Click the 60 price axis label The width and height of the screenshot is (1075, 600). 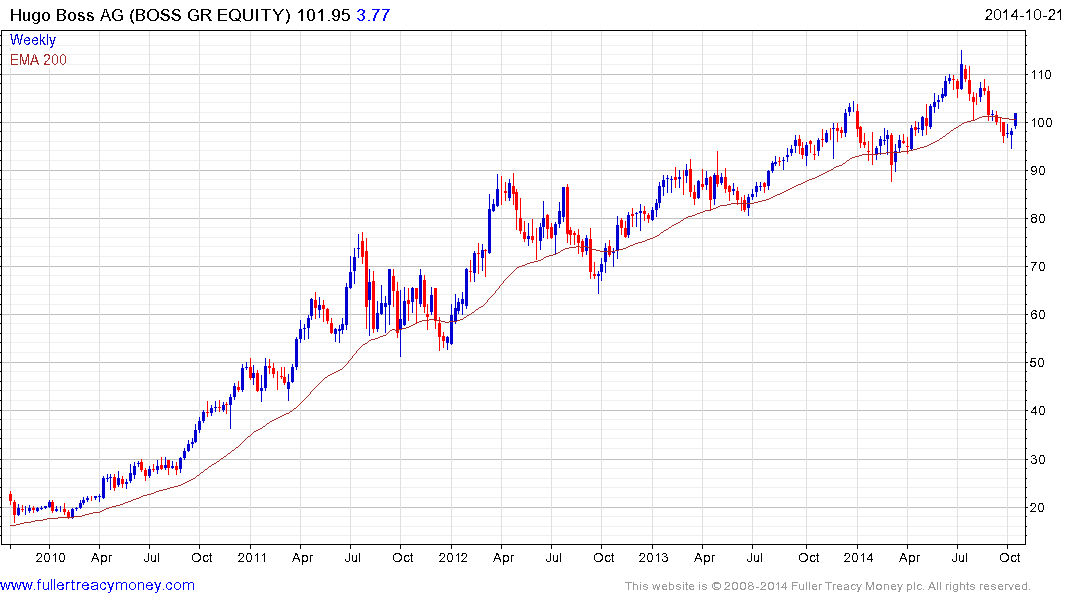[1038, 315]
